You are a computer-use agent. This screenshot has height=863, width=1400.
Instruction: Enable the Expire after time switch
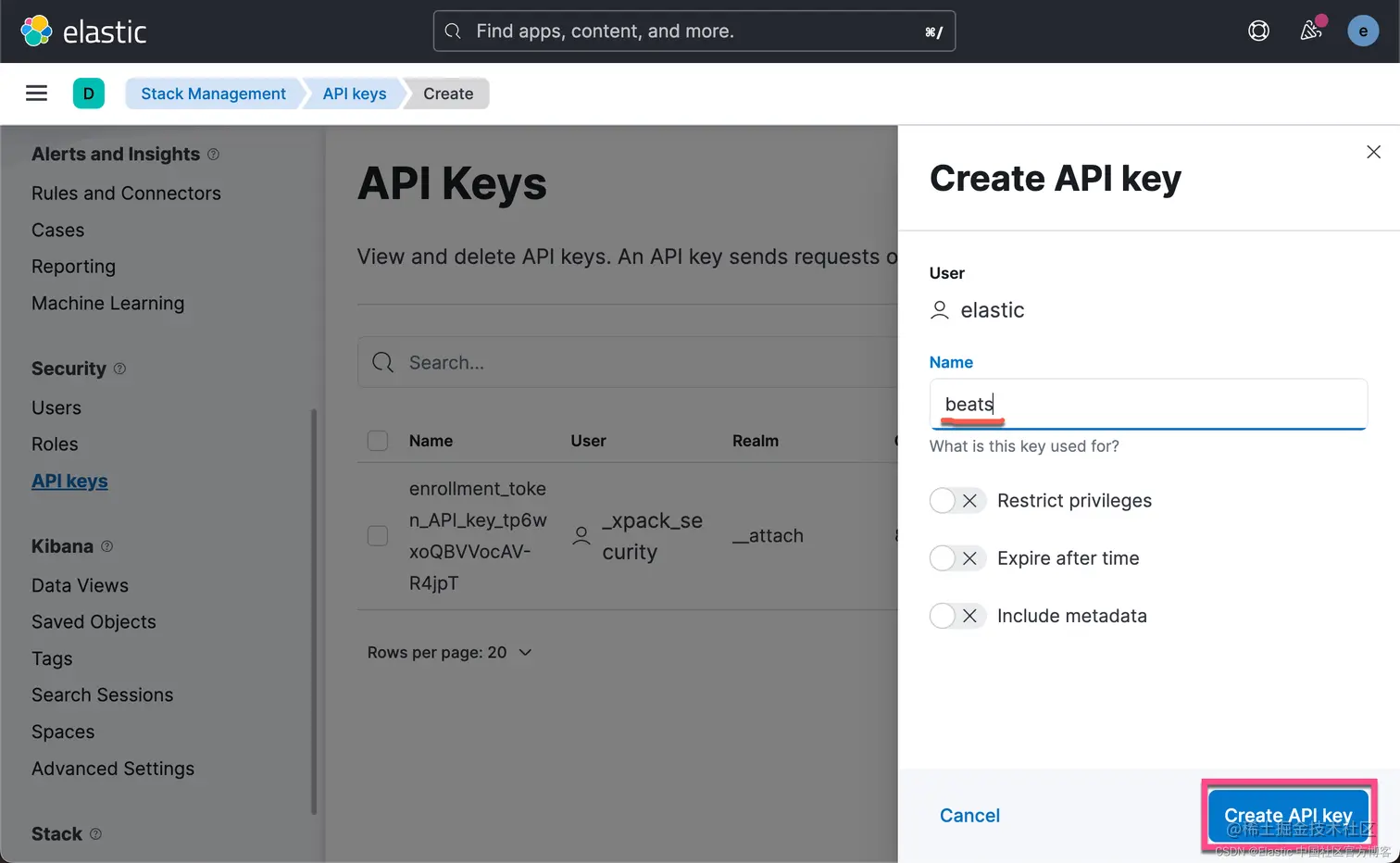click(957, 558)
